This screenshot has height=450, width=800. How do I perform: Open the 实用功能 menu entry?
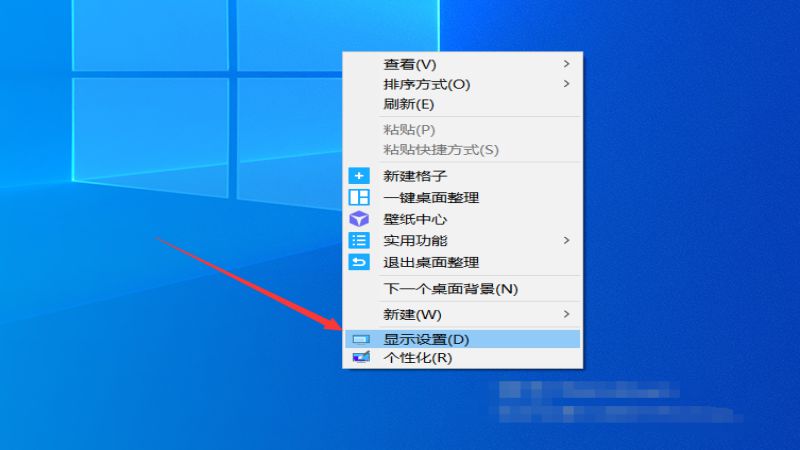pyautogui.click(x=463, y=240)
